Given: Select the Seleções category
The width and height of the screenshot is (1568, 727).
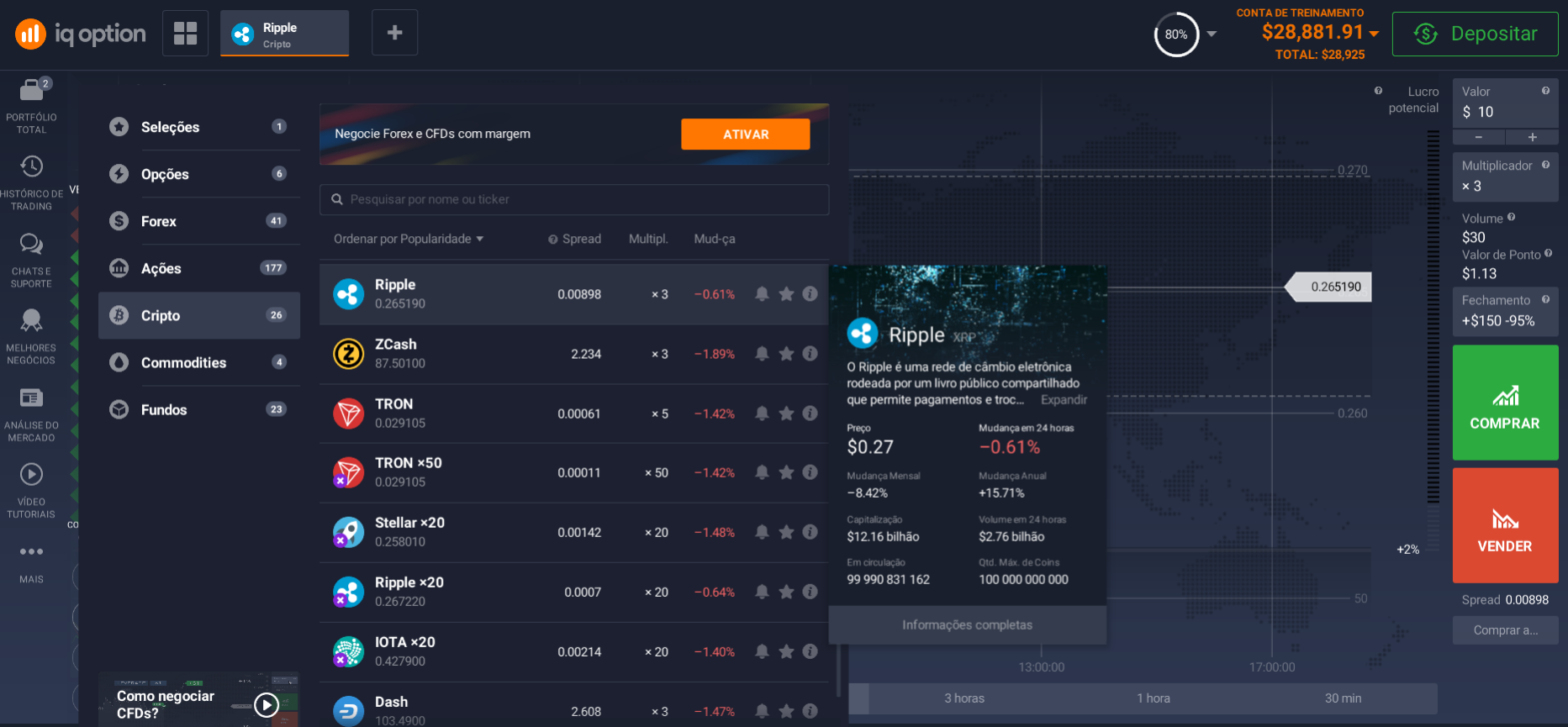Looking at the screenshot, I should coord(199,127).
